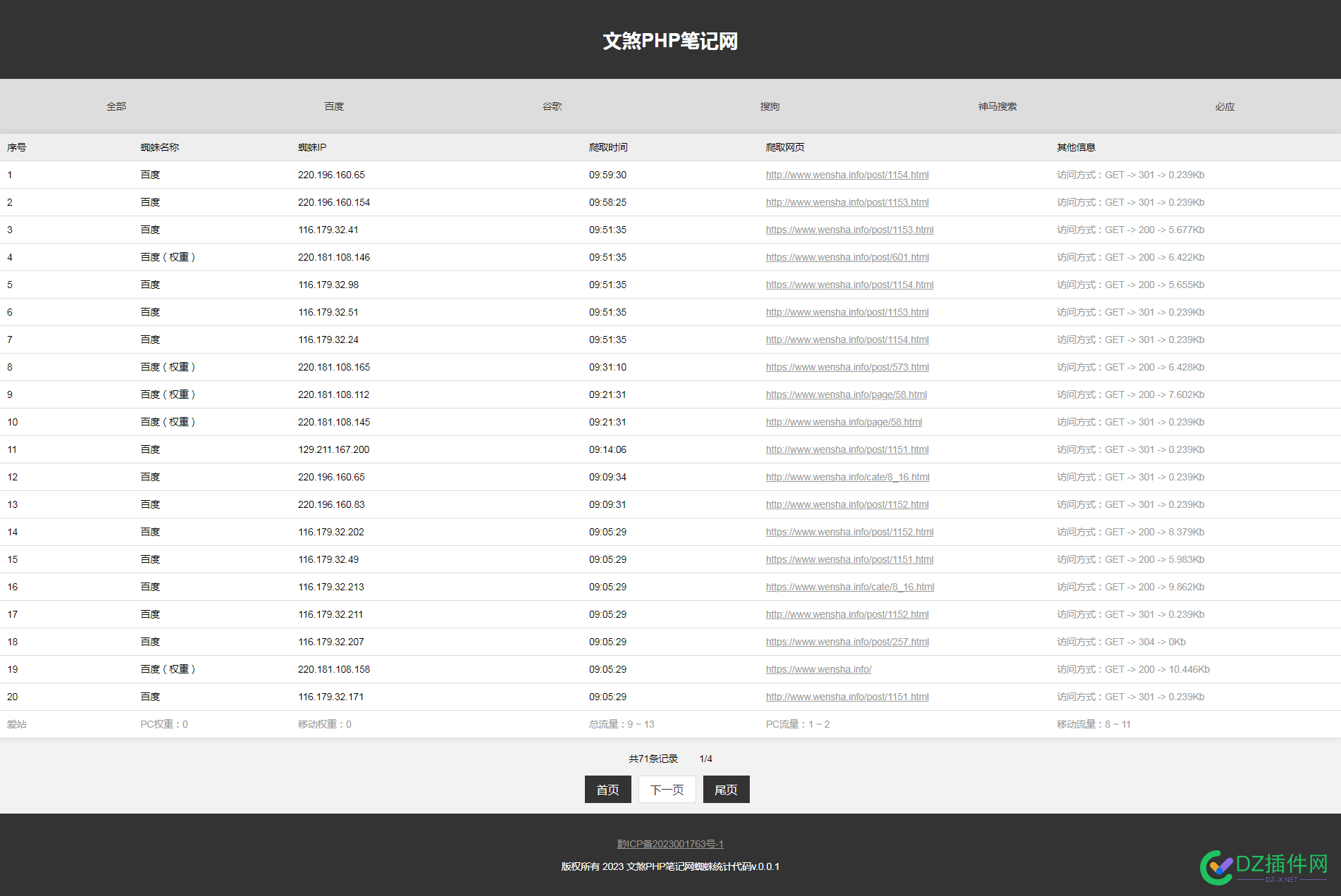Click the 总流量：9 ~ 13 cell
Image resolution: width=1341 pixels, height=896 pixels.
tap(622, 724)
